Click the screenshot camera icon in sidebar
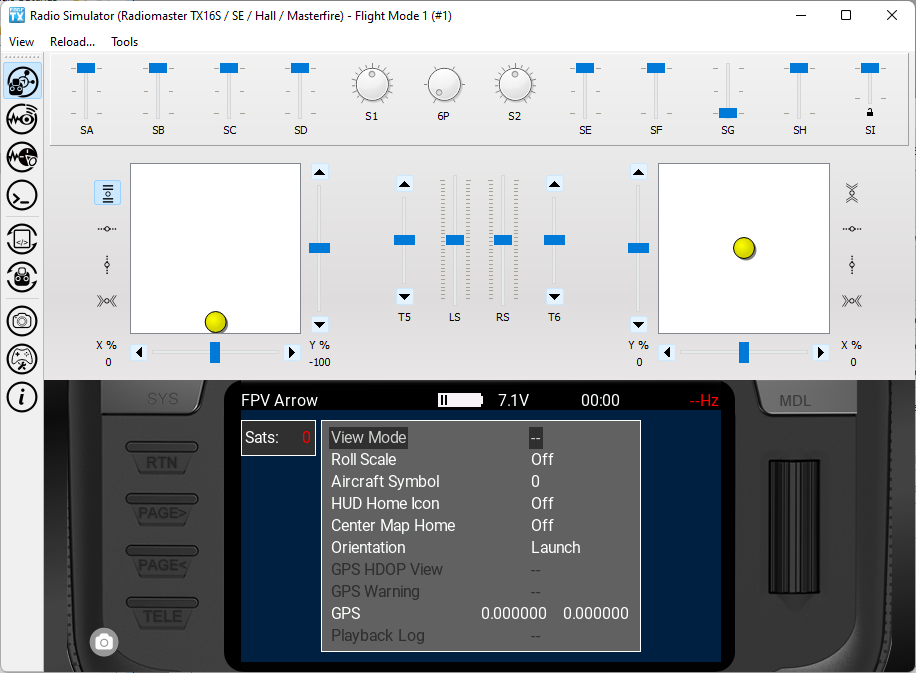This screenshot has width=916, height=673. tap(22, 320)
